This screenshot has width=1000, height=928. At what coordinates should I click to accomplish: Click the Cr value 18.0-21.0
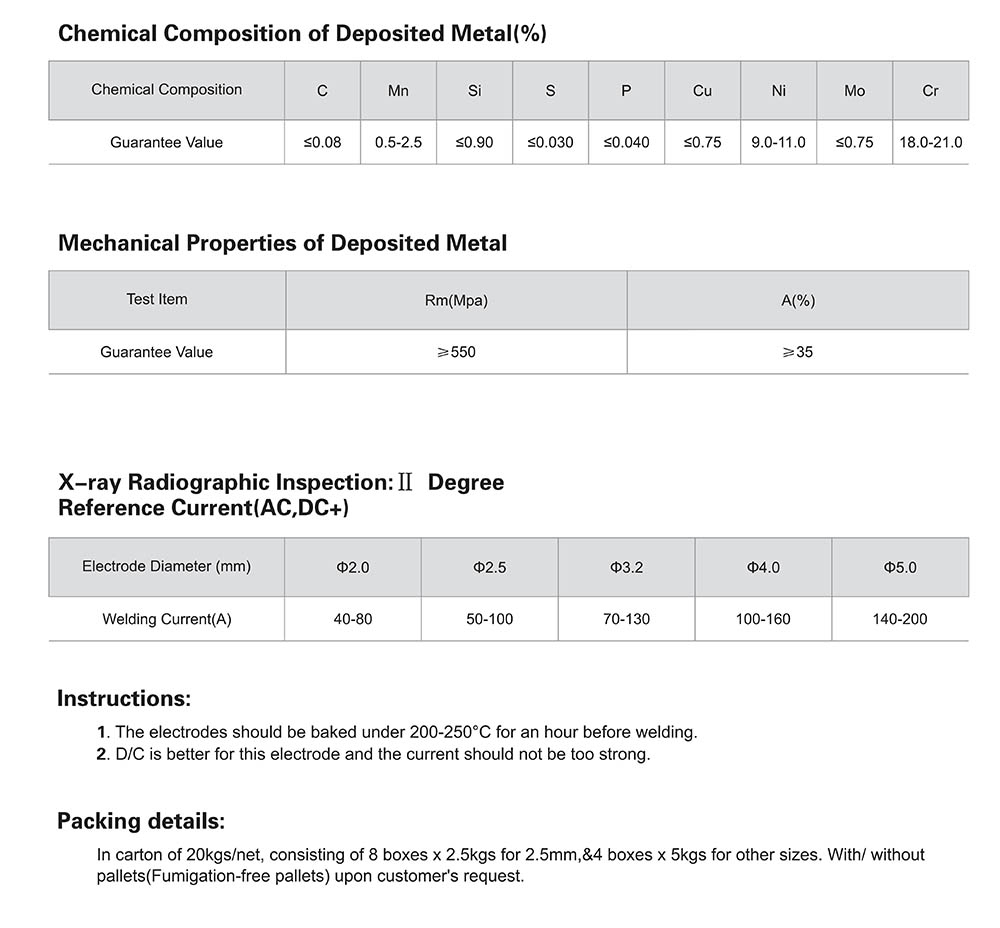point(930,142)
